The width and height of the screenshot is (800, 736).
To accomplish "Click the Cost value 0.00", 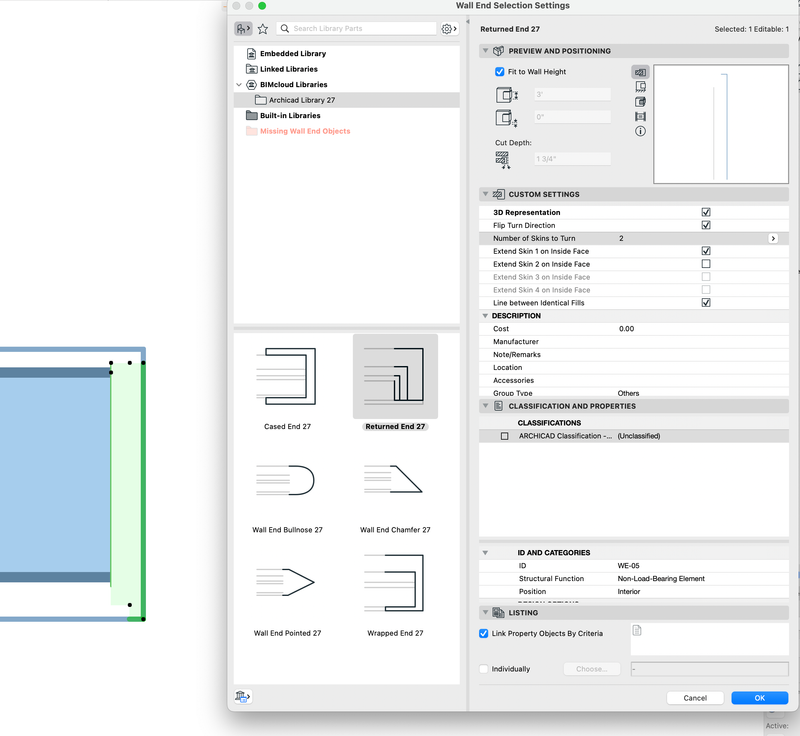I will pos(627,328).
